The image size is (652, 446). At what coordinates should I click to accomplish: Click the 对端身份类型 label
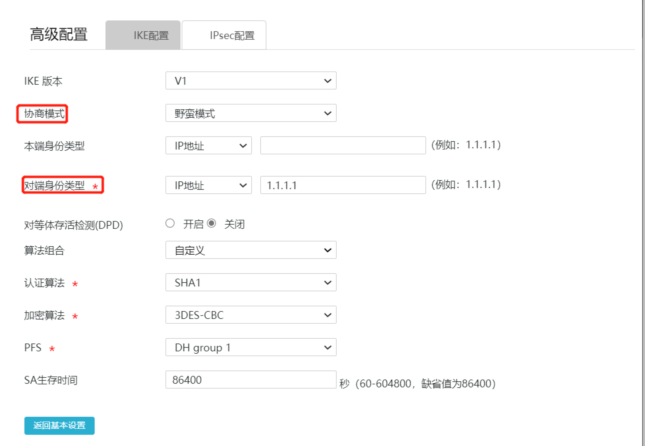[56, 186]
